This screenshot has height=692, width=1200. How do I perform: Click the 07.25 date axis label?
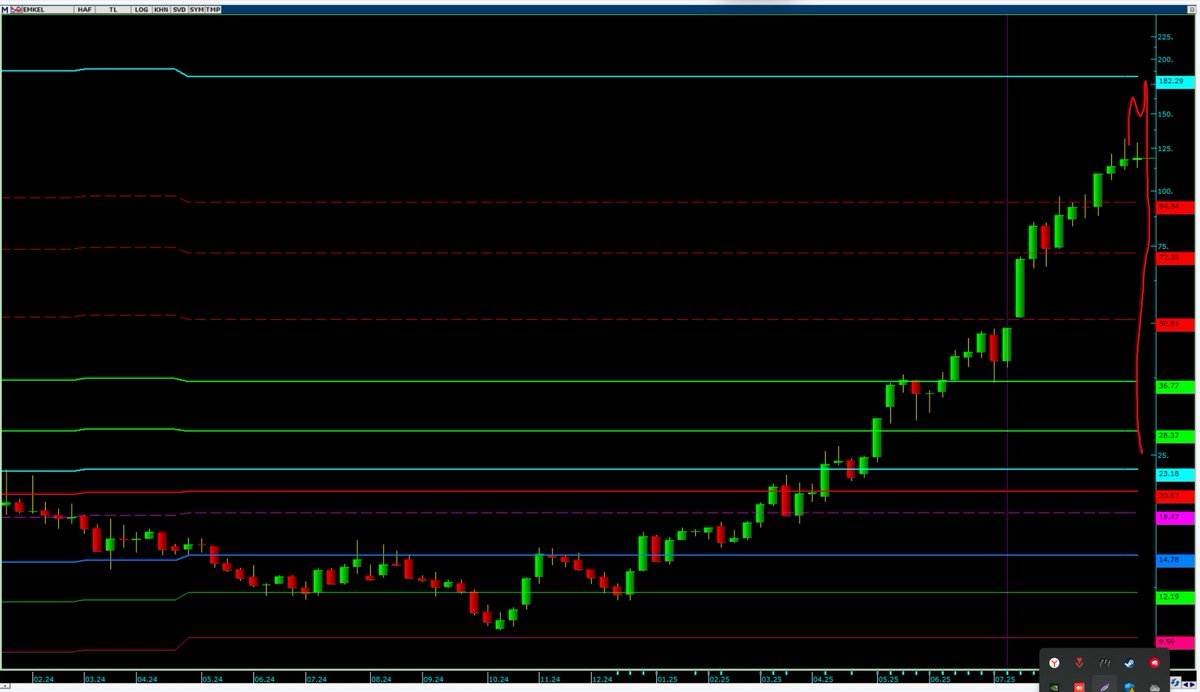(1005, 677)
